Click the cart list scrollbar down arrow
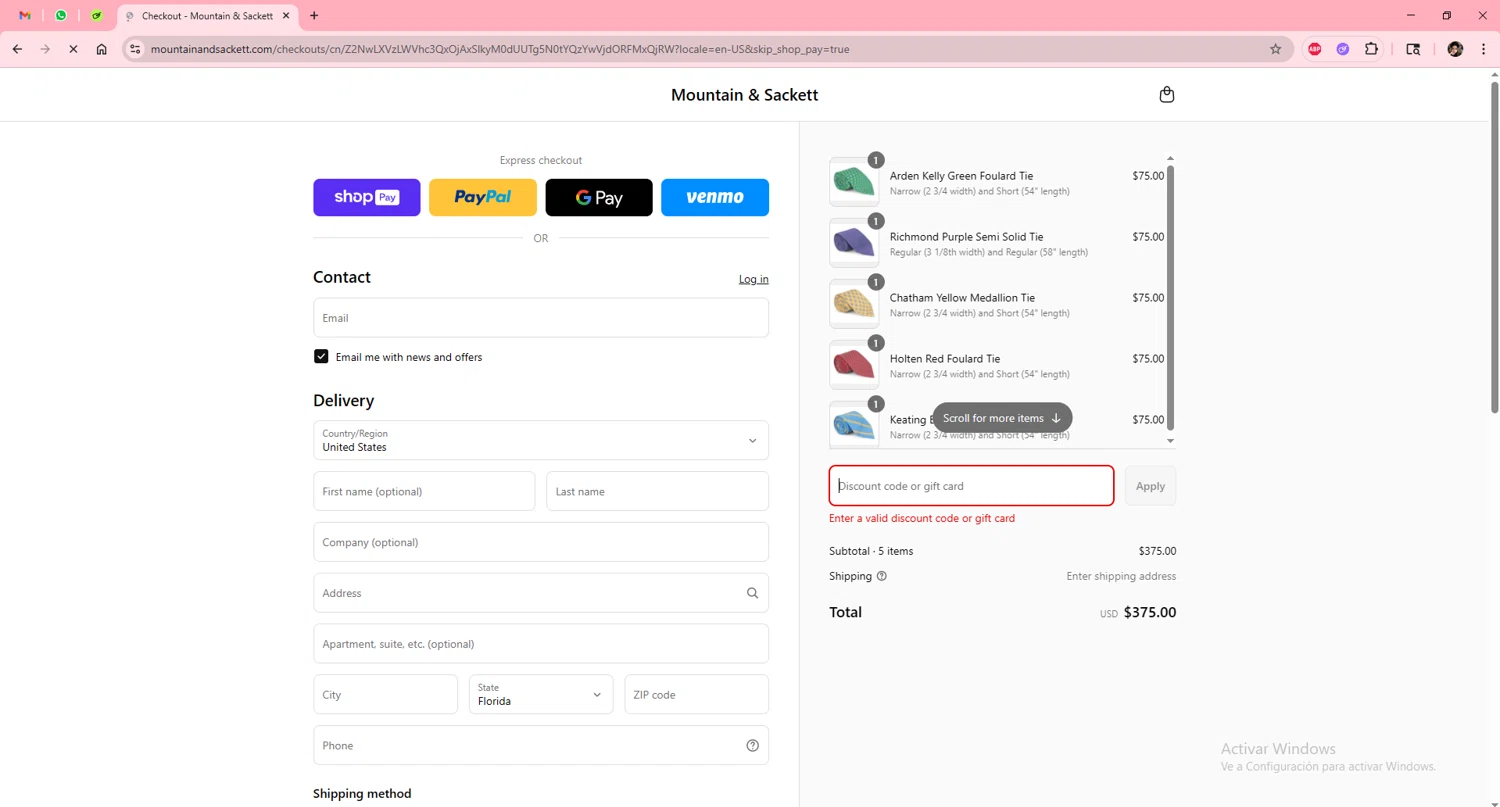Screen dimensions: 1500x807 click(1170, 441)
